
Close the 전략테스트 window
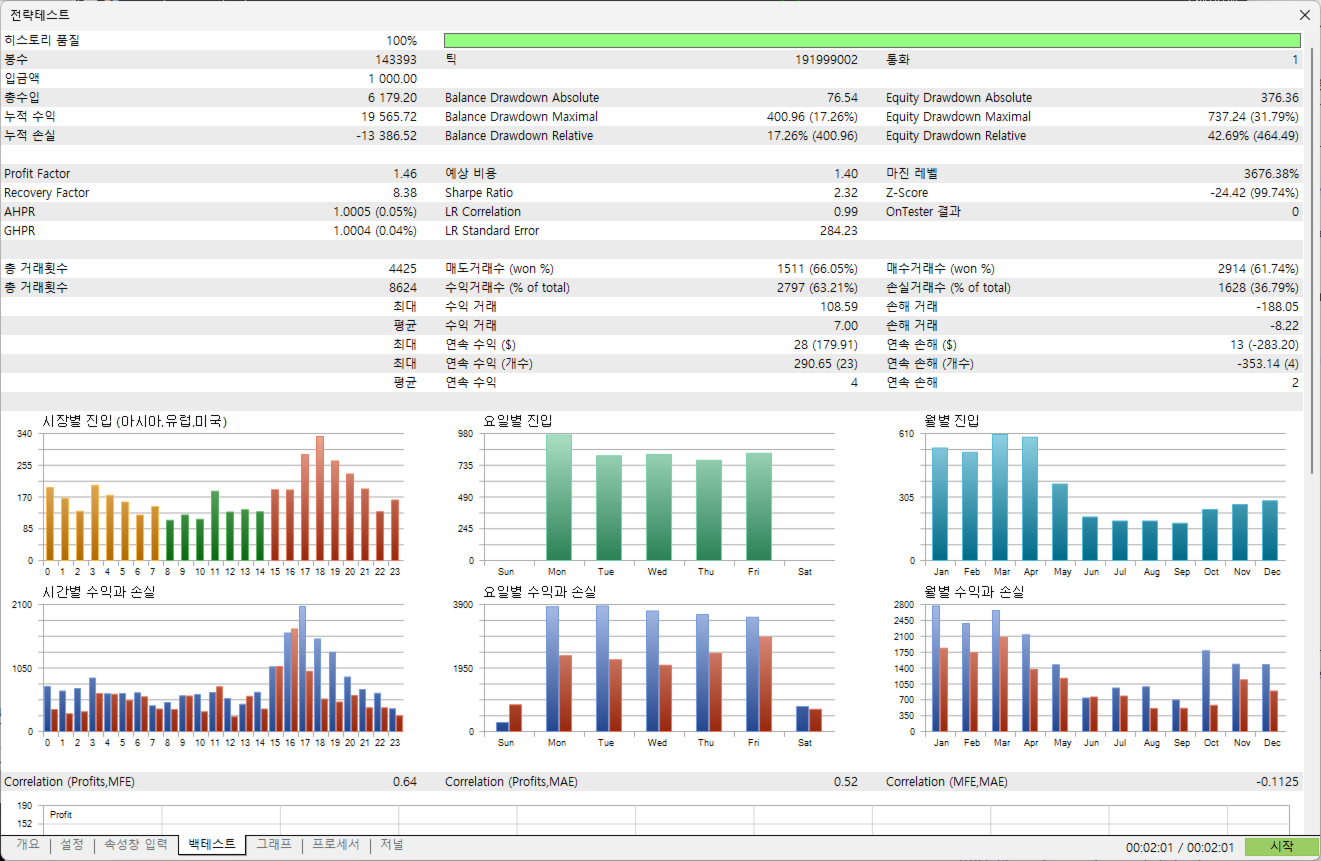point(1304,15)
